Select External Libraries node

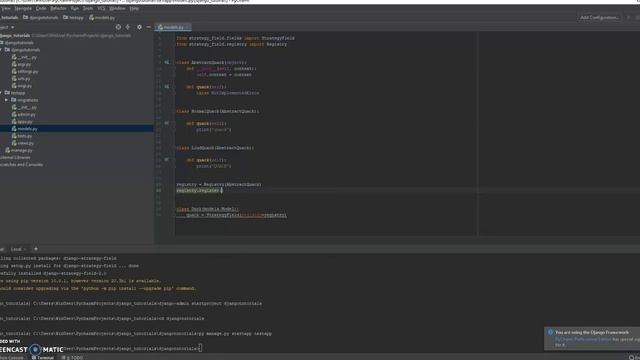15,158
